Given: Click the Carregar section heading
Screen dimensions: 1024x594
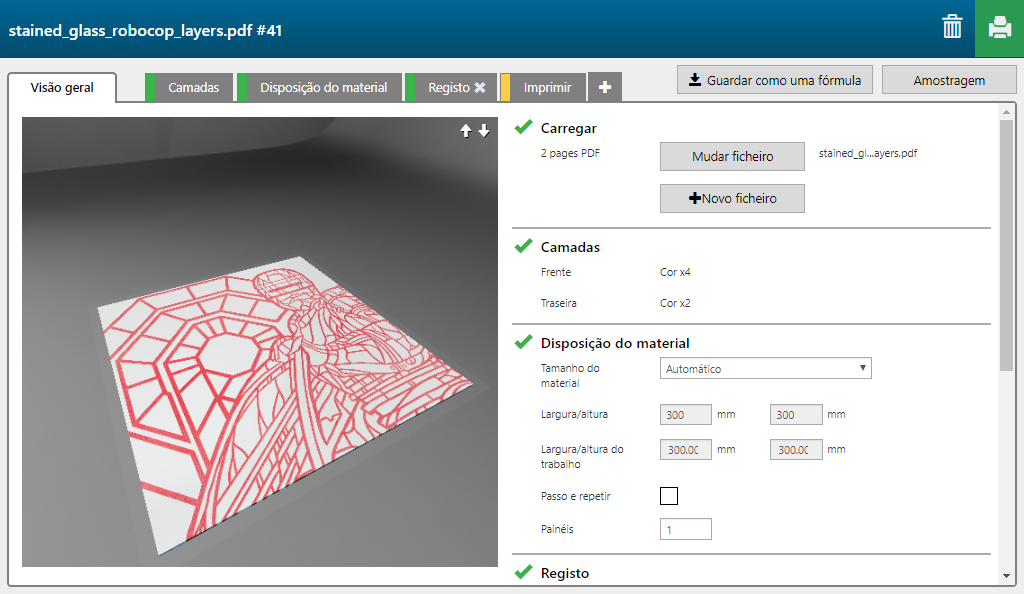Looking at the screenshot, I should pos(569,129).
